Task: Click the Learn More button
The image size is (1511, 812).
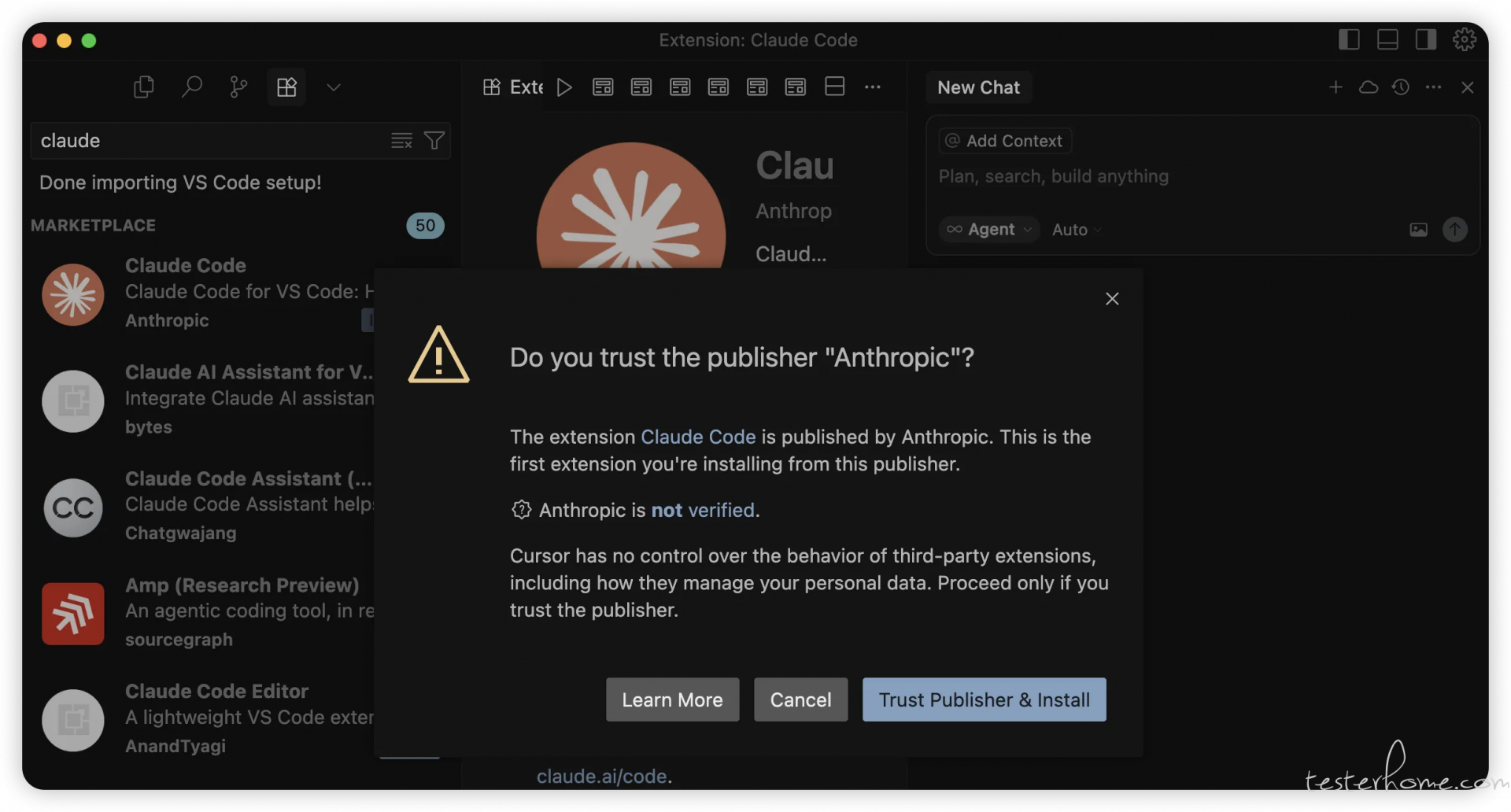Action: (672, 699)
